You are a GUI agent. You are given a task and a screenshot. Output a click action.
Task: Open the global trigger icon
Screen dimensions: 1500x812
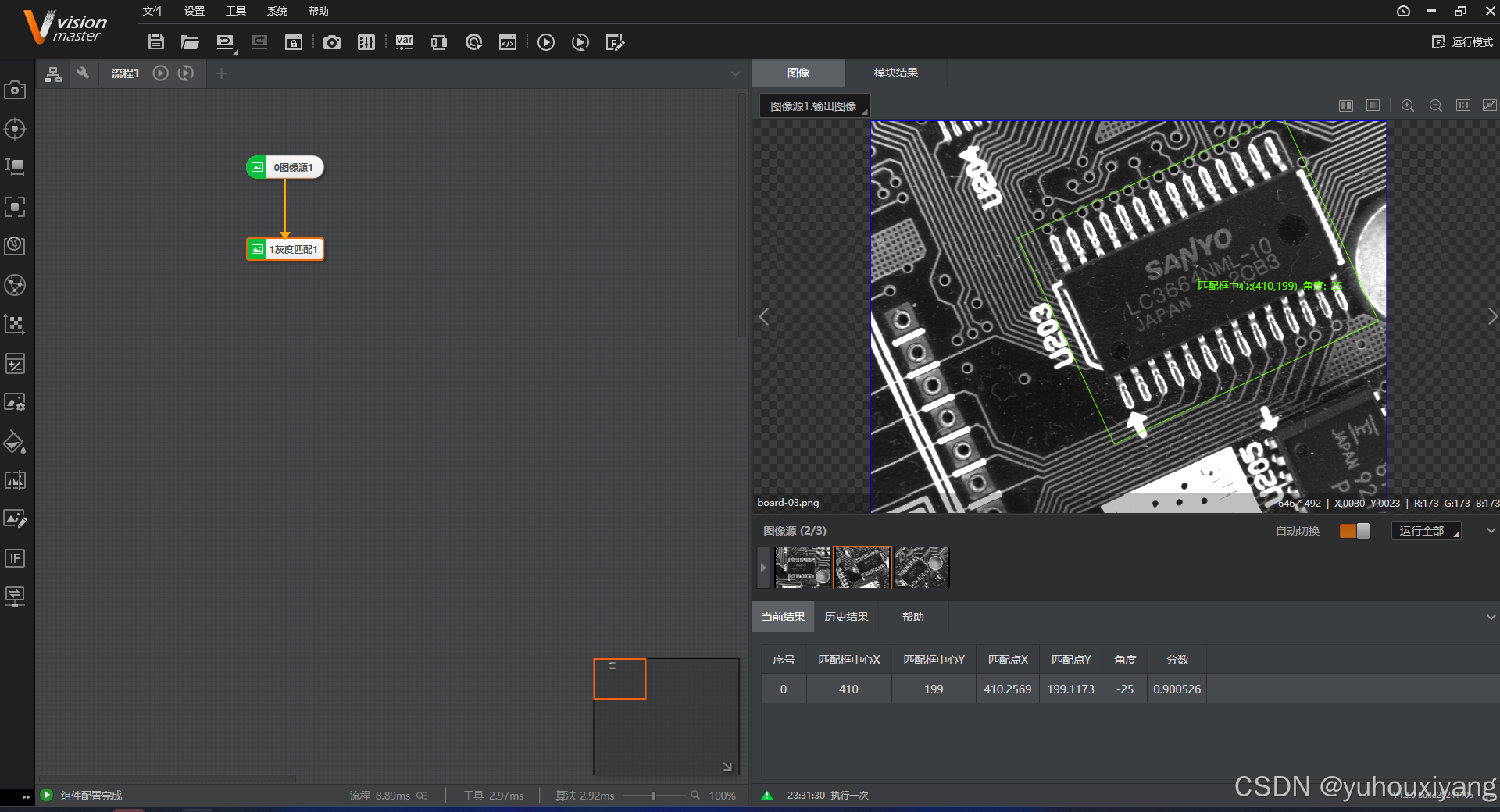(x=473, y=42)
